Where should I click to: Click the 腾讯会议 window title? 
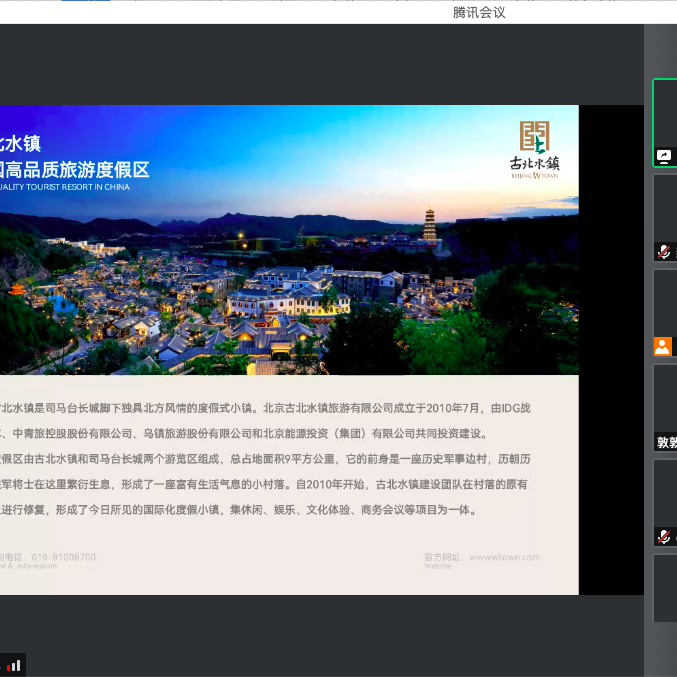click(479, 13)
